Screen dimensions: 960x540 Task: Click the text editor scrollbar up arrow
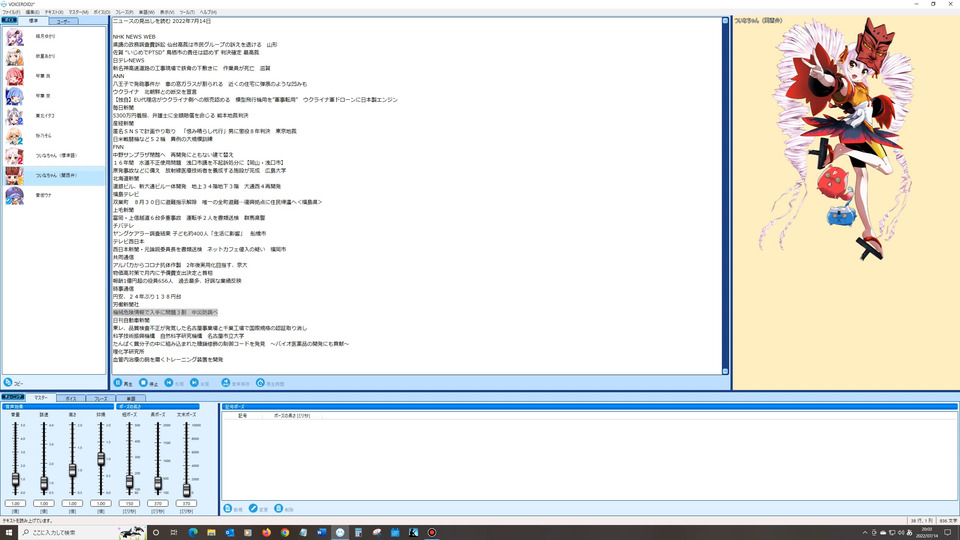[726, 21]
